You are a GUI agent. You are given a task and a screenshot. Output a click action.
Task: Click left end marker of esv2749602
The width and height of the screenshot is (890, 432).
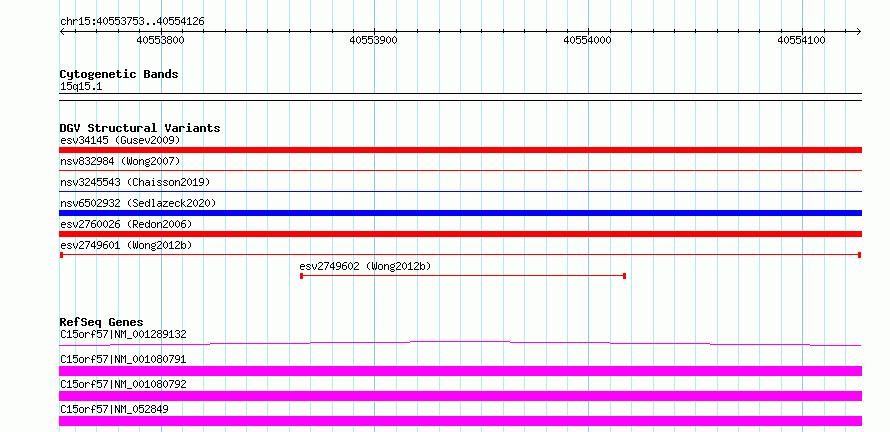301,276
